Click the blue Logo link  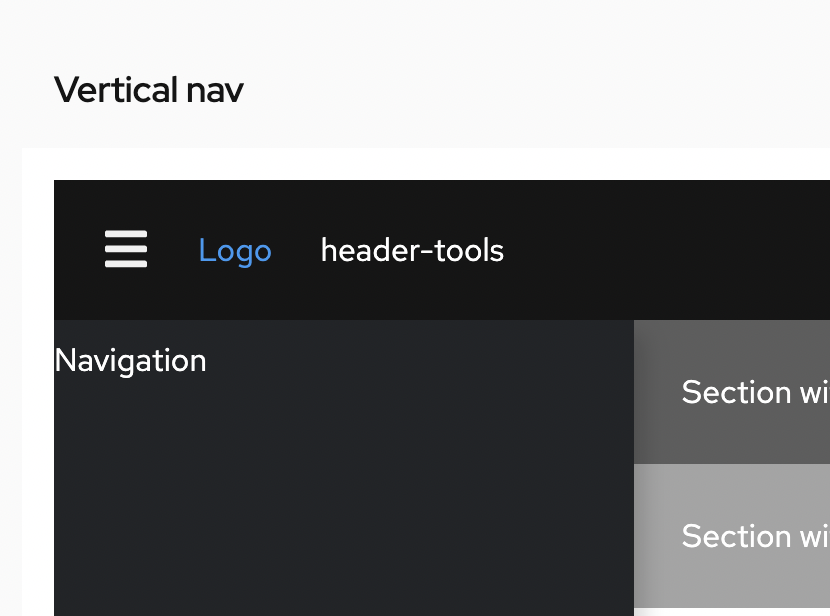click(235, 250)
